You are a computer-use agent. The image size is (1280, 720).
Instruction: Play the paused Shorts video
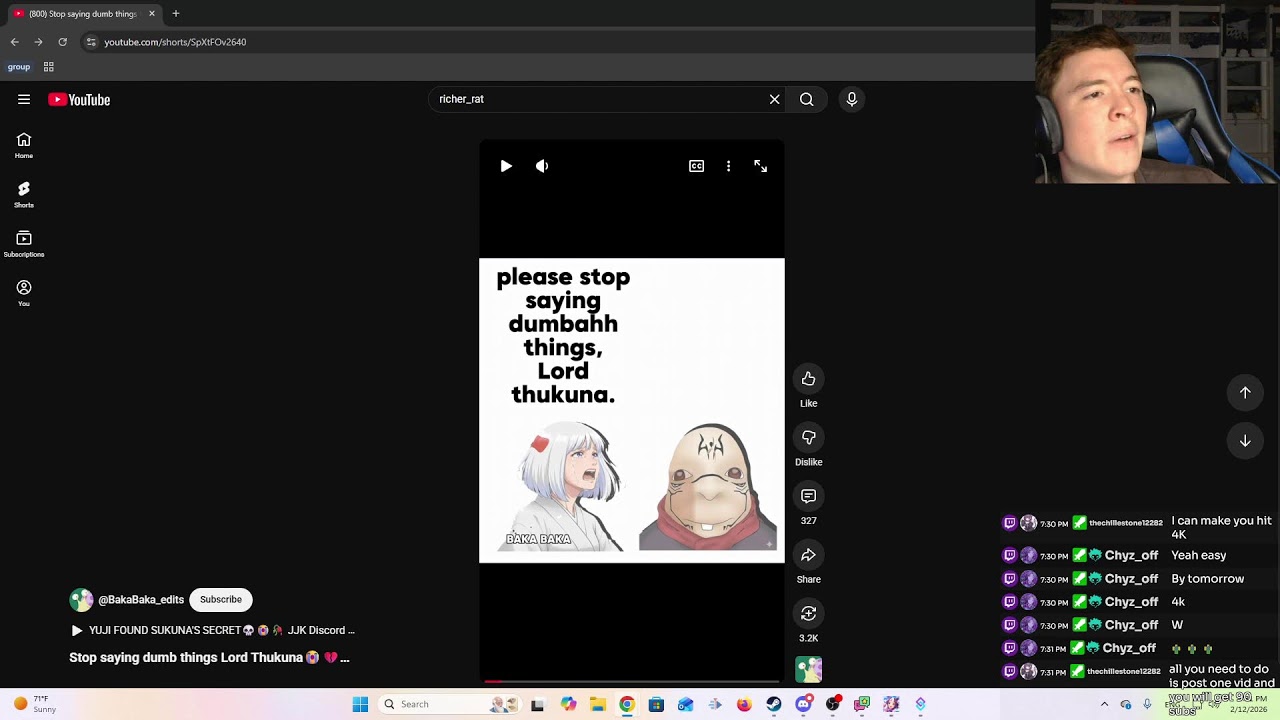[x=506, y=166]
